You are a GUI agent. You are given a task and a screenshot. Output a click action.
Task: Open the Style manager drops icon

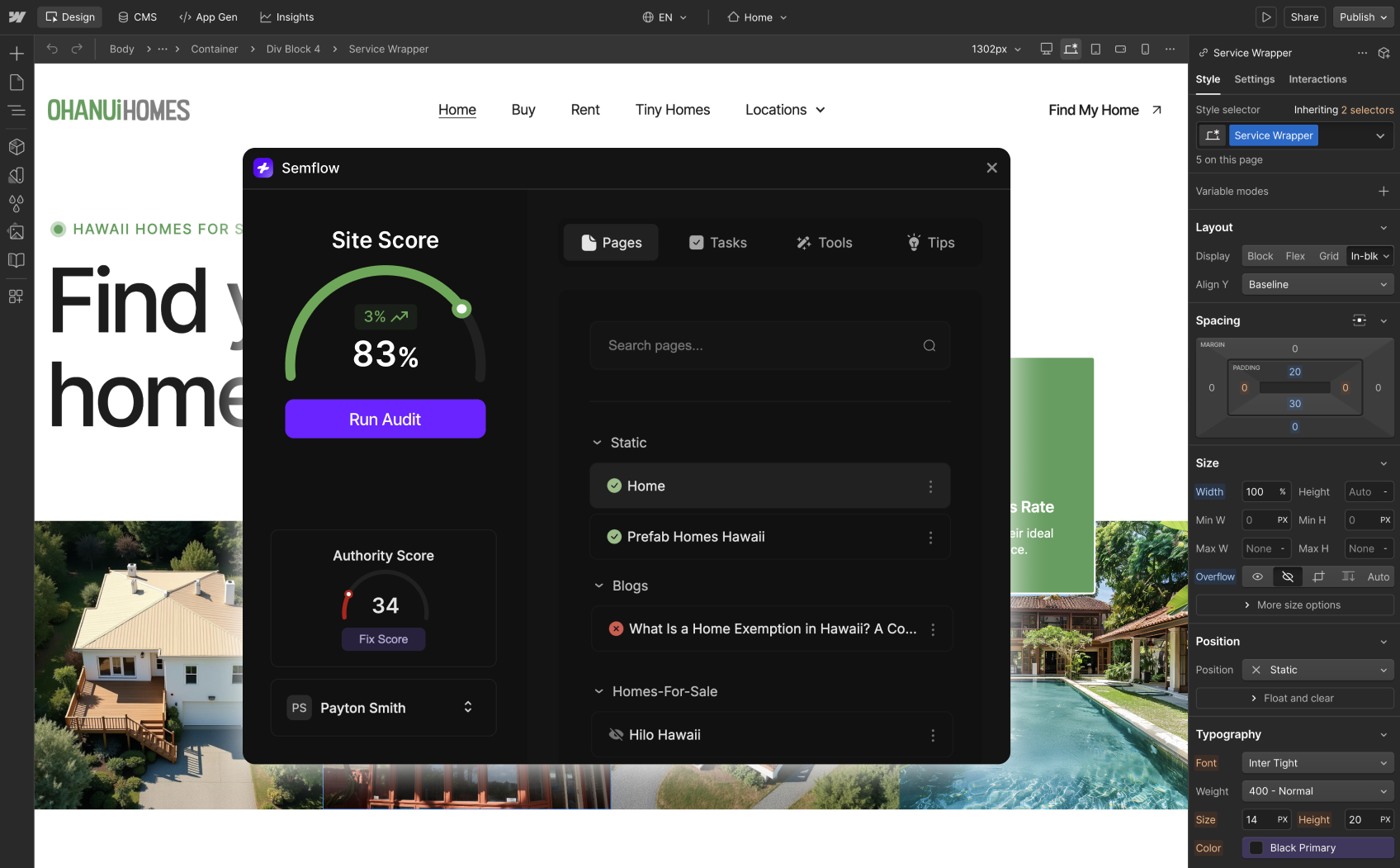17,203
